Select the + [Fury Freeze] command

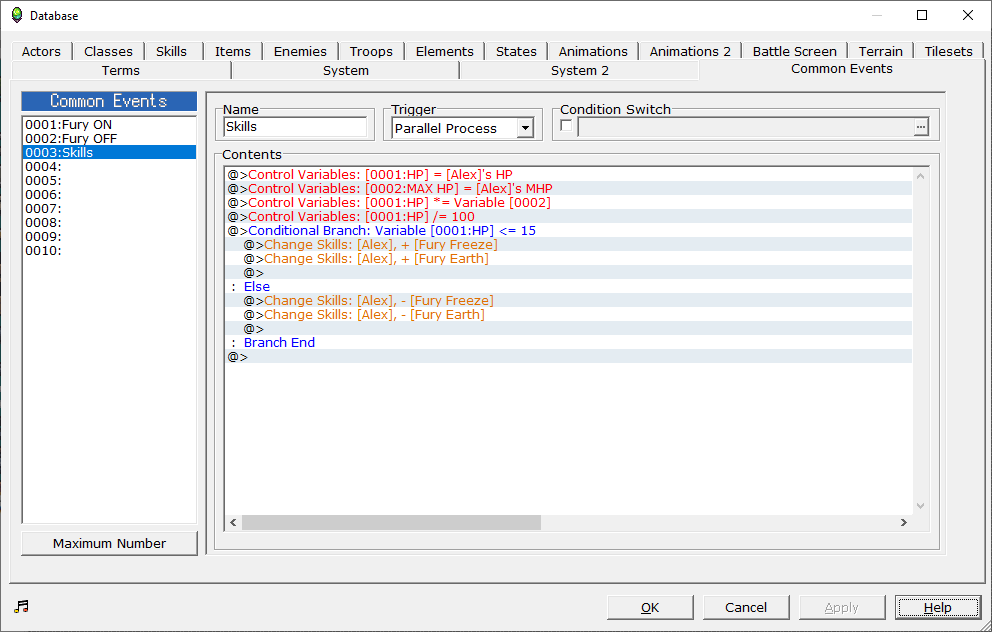click(569, 244)
